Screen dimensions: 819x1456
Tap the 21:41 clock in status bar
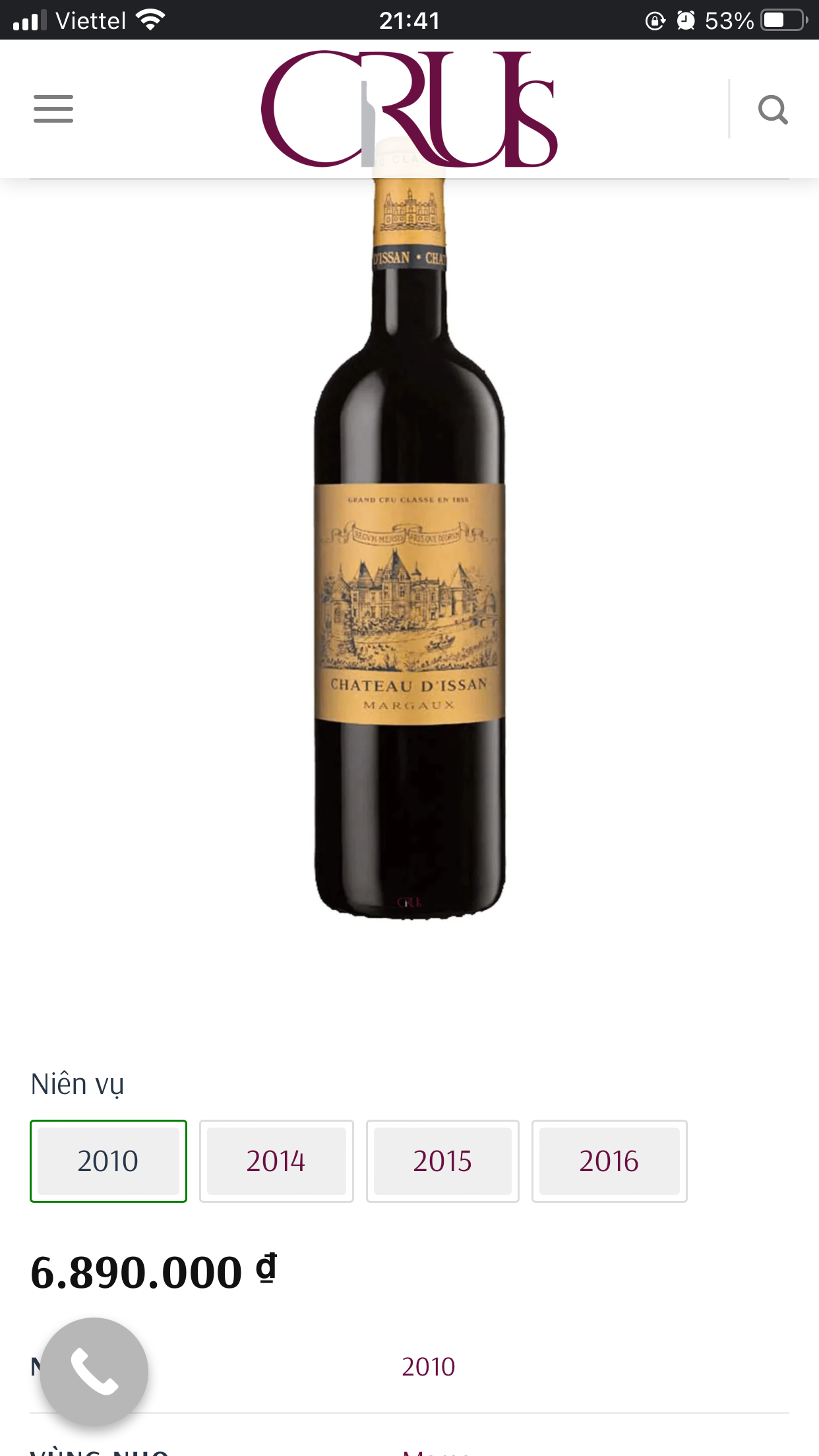pos(409,21)
